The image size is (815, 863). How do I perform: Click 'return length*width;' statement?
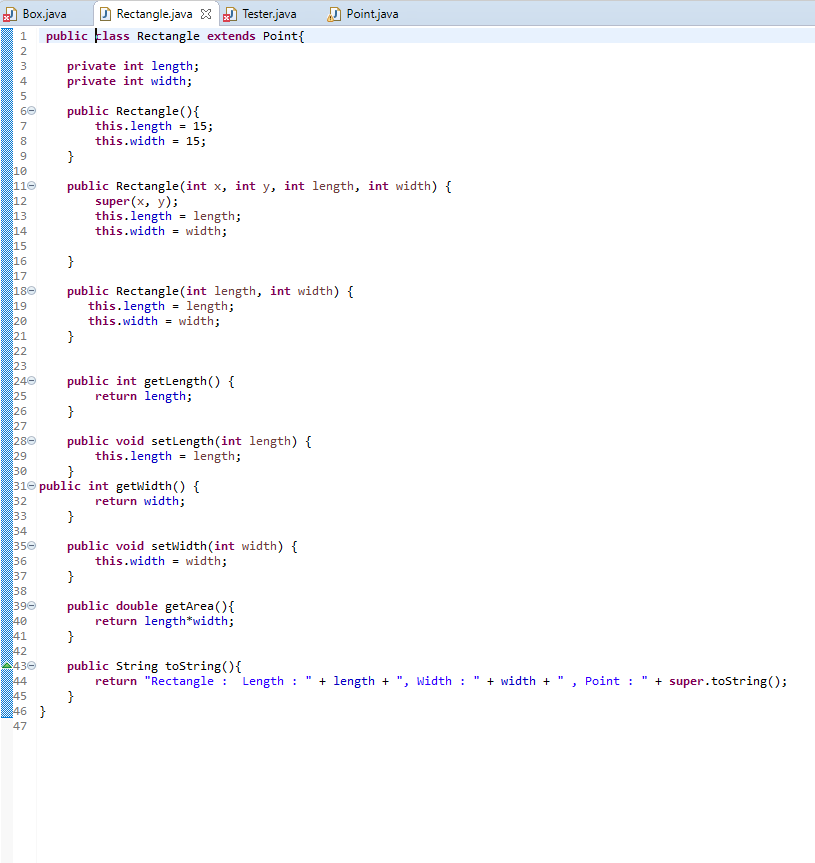point(164,621)
